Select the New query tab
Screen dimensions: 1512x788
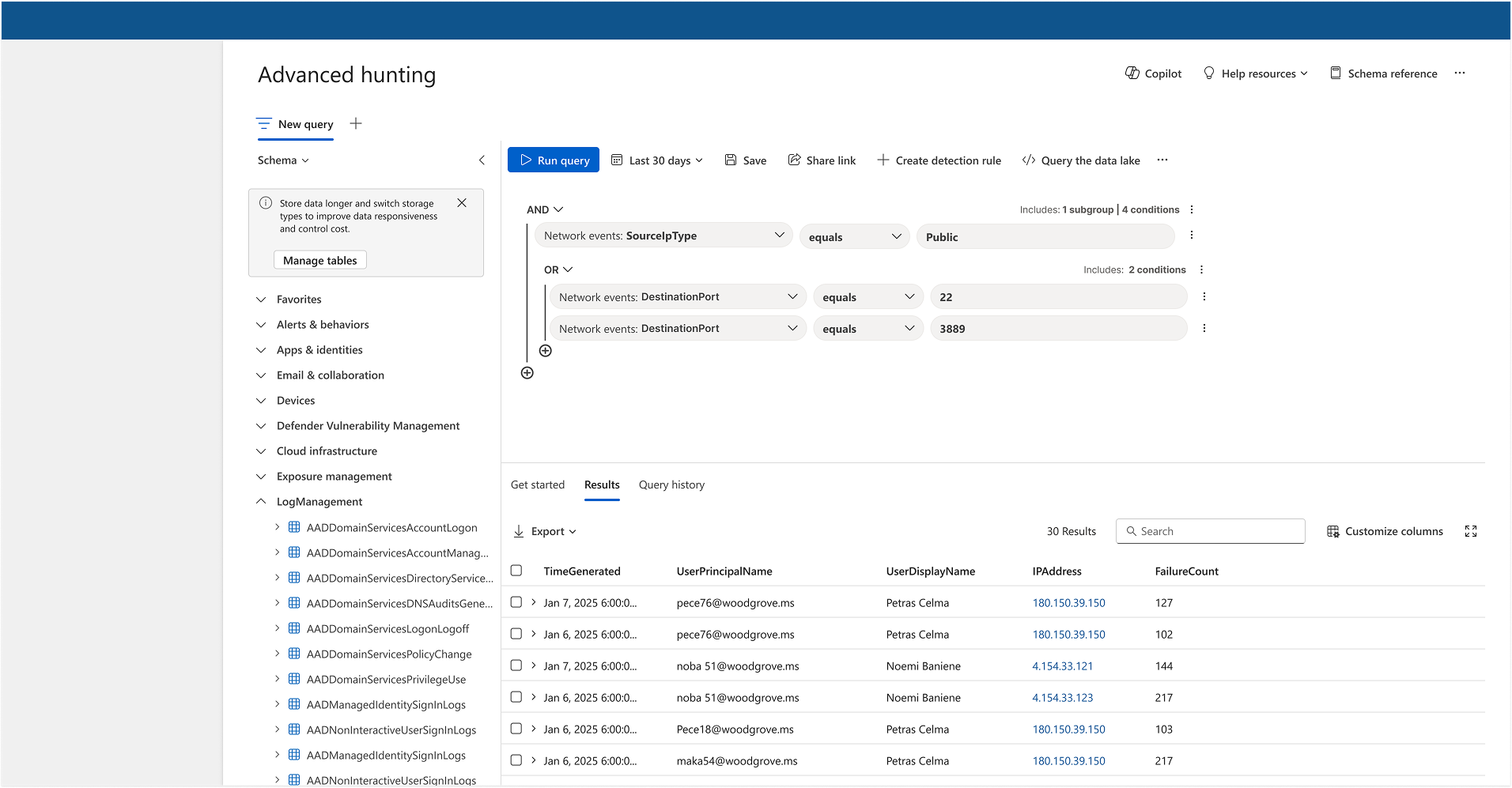295,124
